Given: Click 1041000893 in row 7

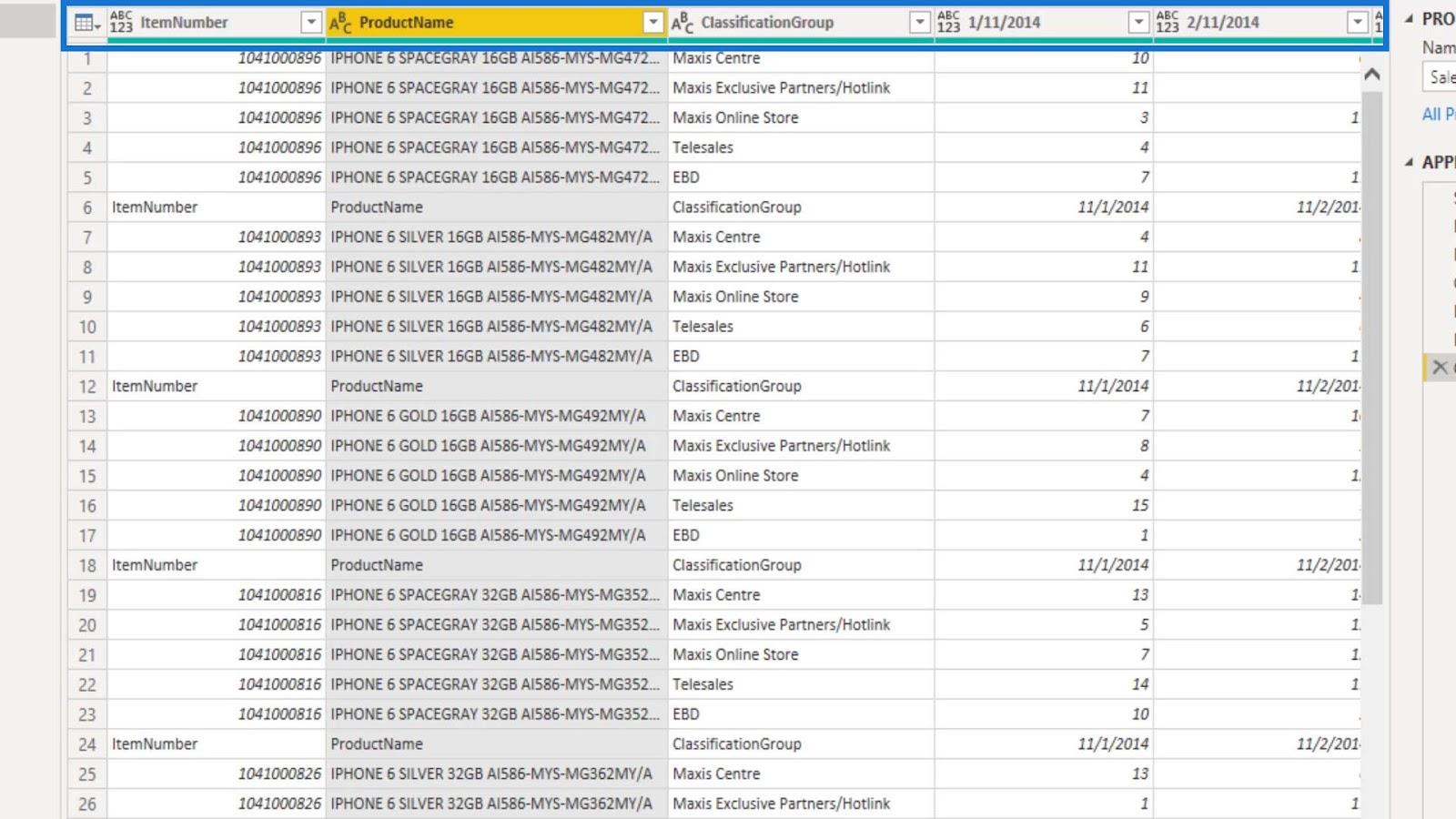Looking at the screenshot, I should pyautogui.click(x=279, y=238).
